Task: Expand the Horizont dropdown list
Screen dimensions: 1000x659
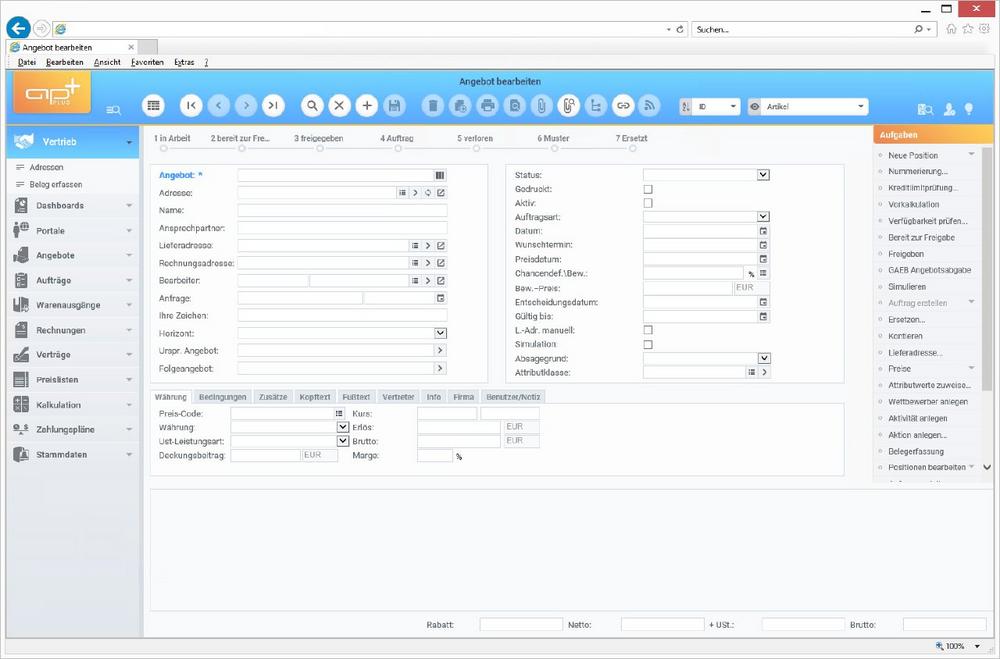Action: (440, 333)
